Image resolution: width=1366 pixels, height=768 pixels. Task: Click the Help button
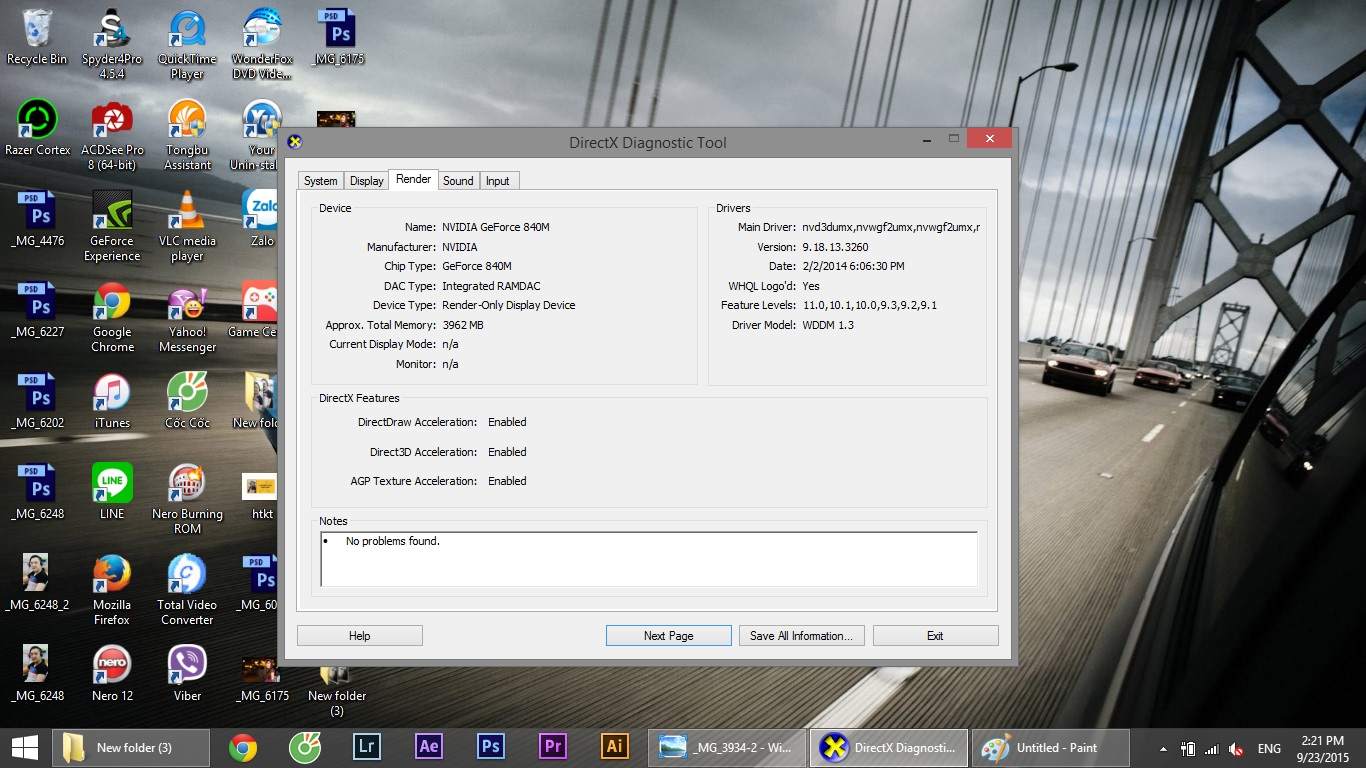(x=360, y=636)
